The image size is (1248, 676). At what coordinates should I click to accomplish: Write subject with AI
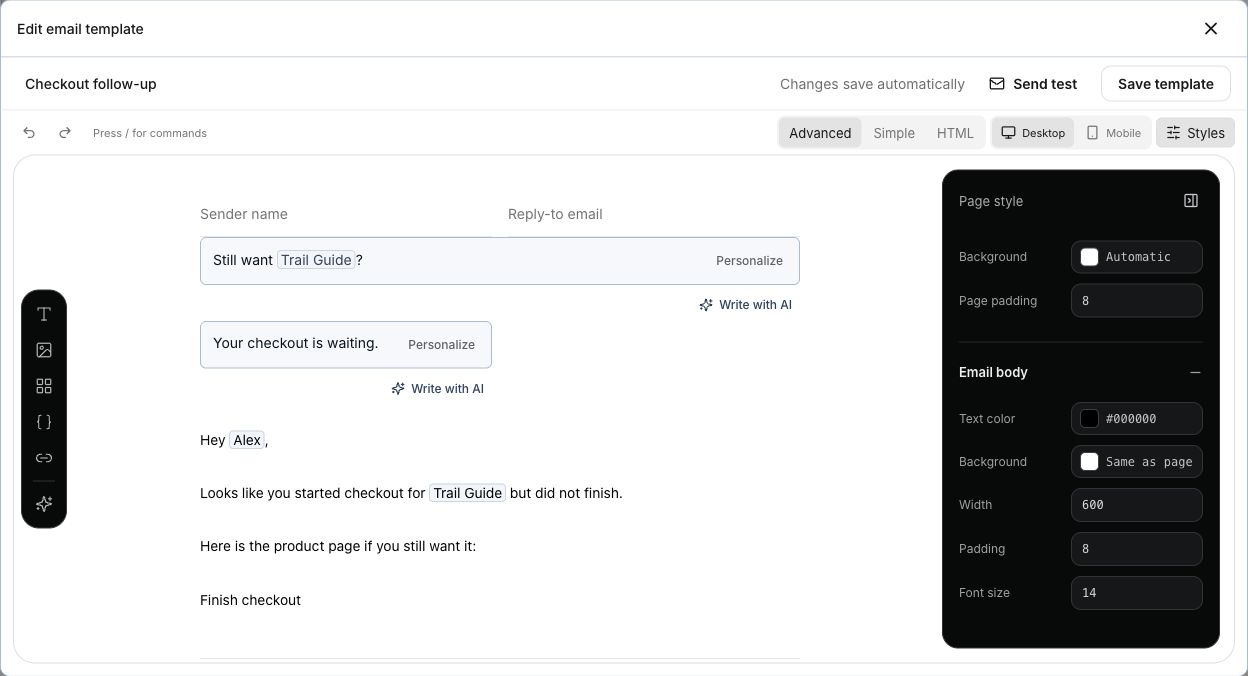[x=745, y=305]
